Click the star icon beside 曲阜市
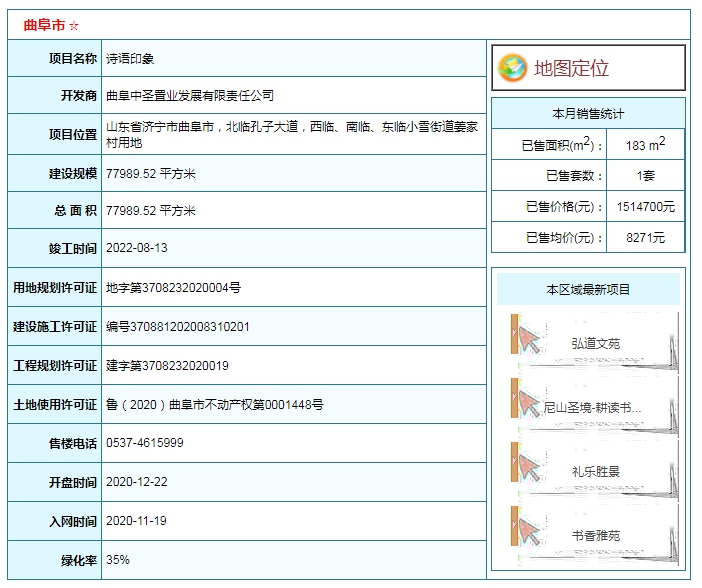The image size is (702, 588). pos(74,26)
